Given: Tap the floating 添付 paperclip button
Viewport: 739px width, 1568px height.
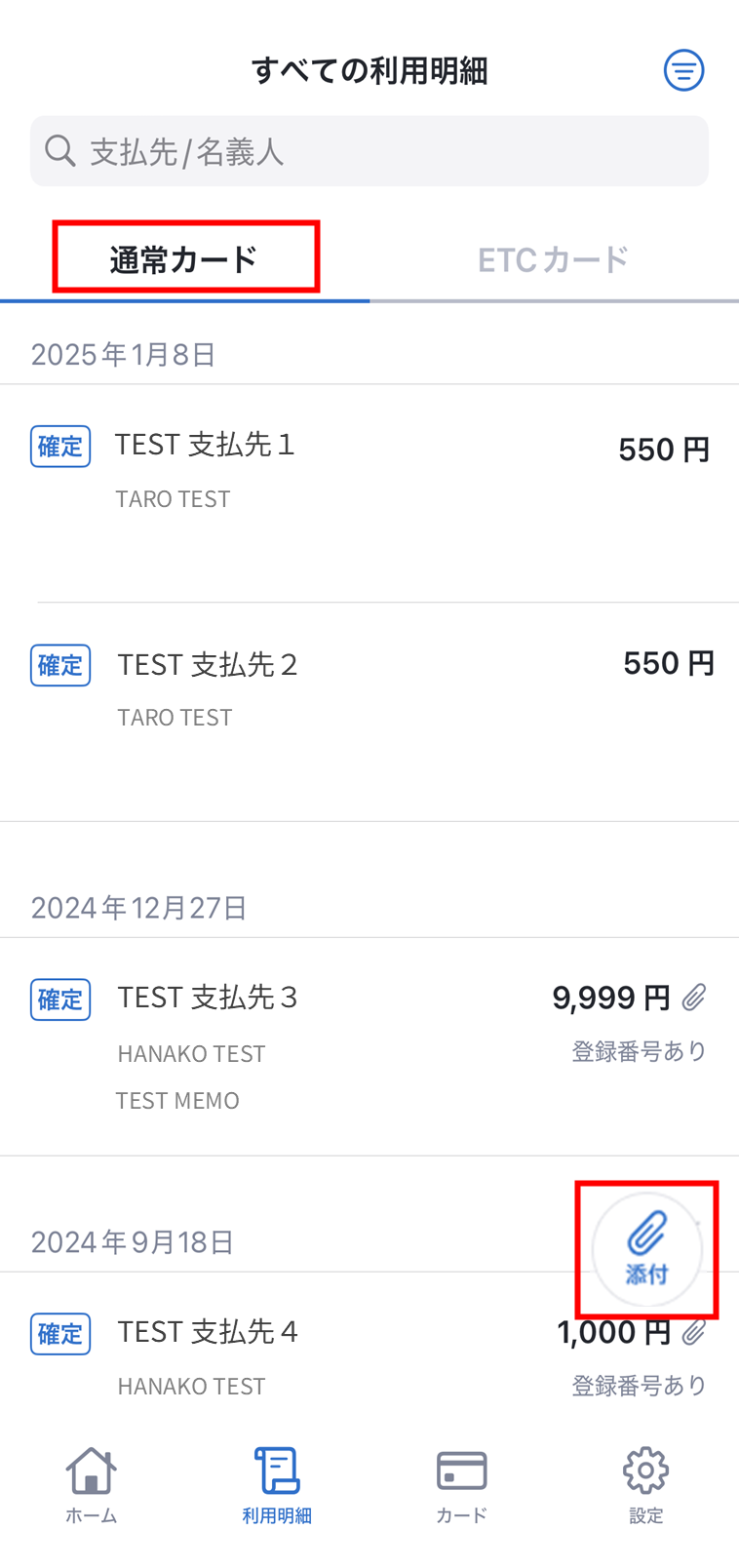Looking at the screenshot, I should click(x=646, y=1249).
